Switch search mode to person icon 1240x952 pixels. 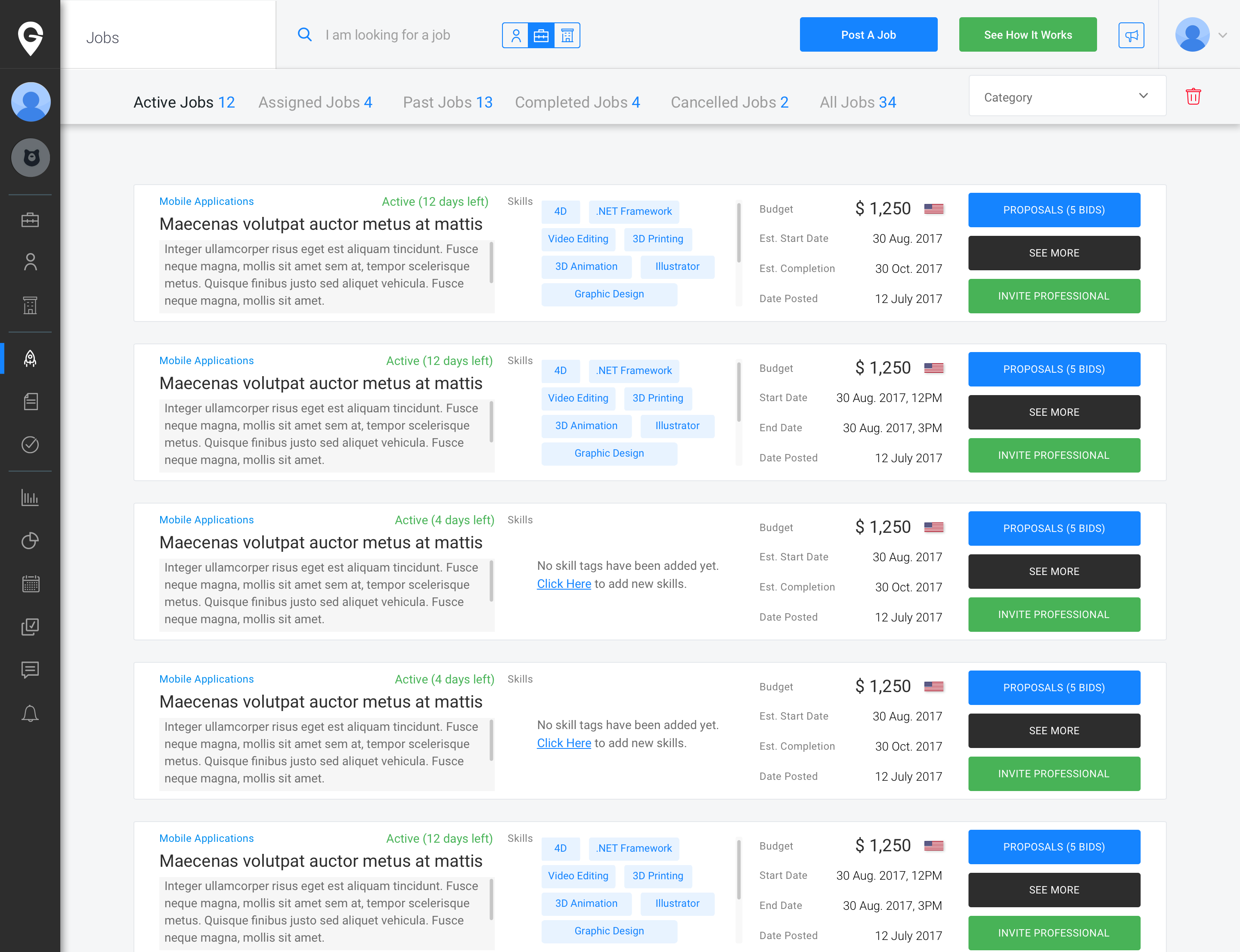515,36
